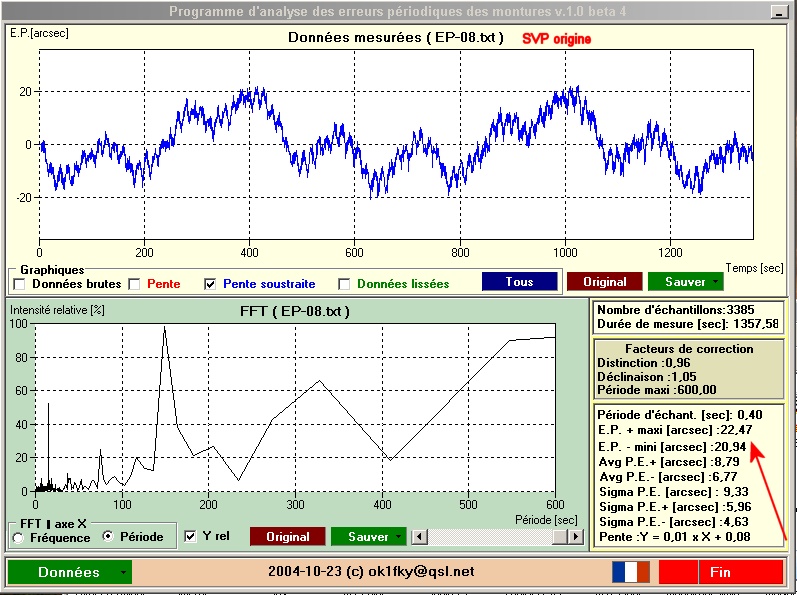Screen dimensions: 797x595
Task: Click the upper Sauver button for measured data
Action: pyautogui.click(x=686, y=281)
